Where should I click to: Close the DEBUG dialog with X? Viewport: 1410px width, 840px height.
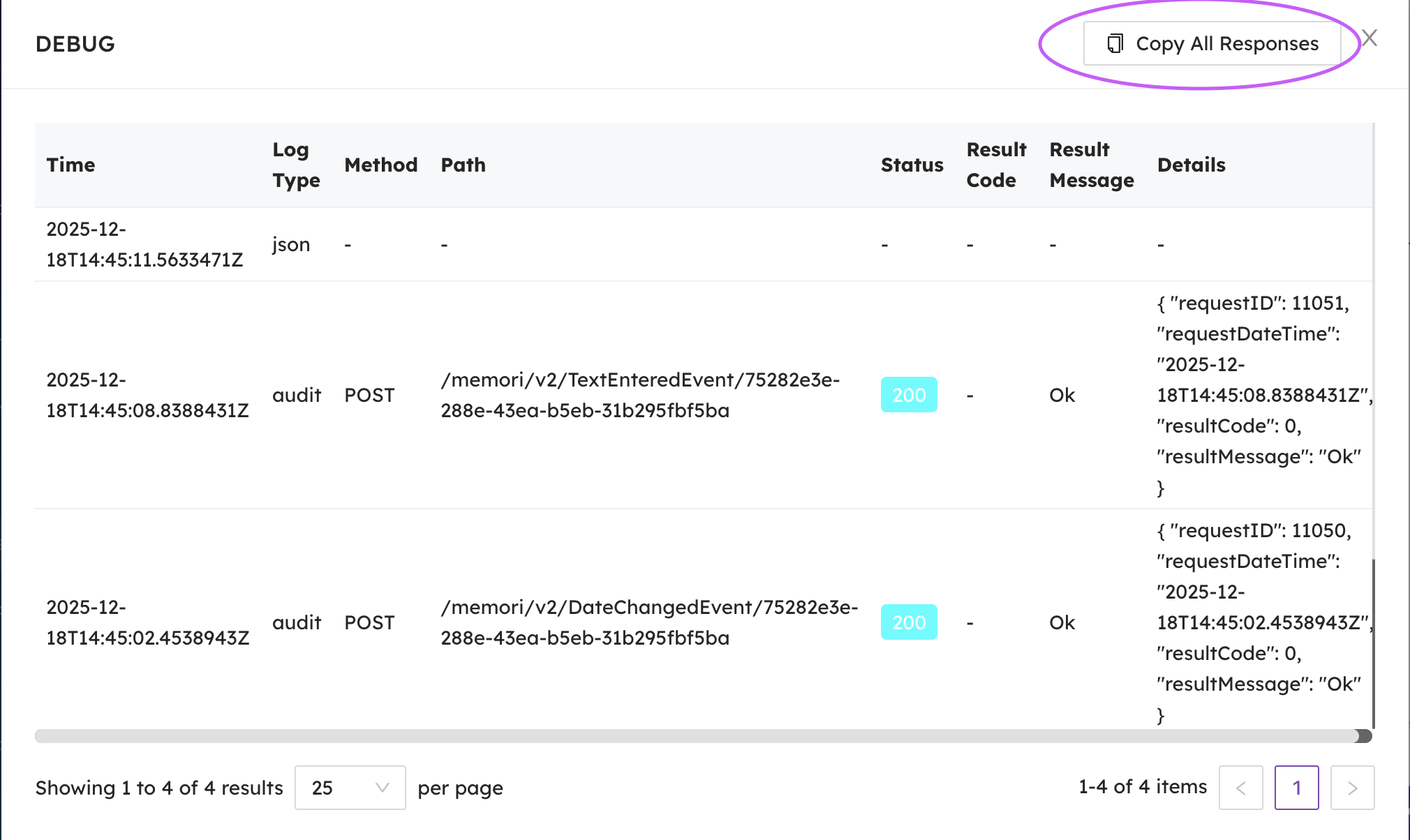pos(1370,38)
